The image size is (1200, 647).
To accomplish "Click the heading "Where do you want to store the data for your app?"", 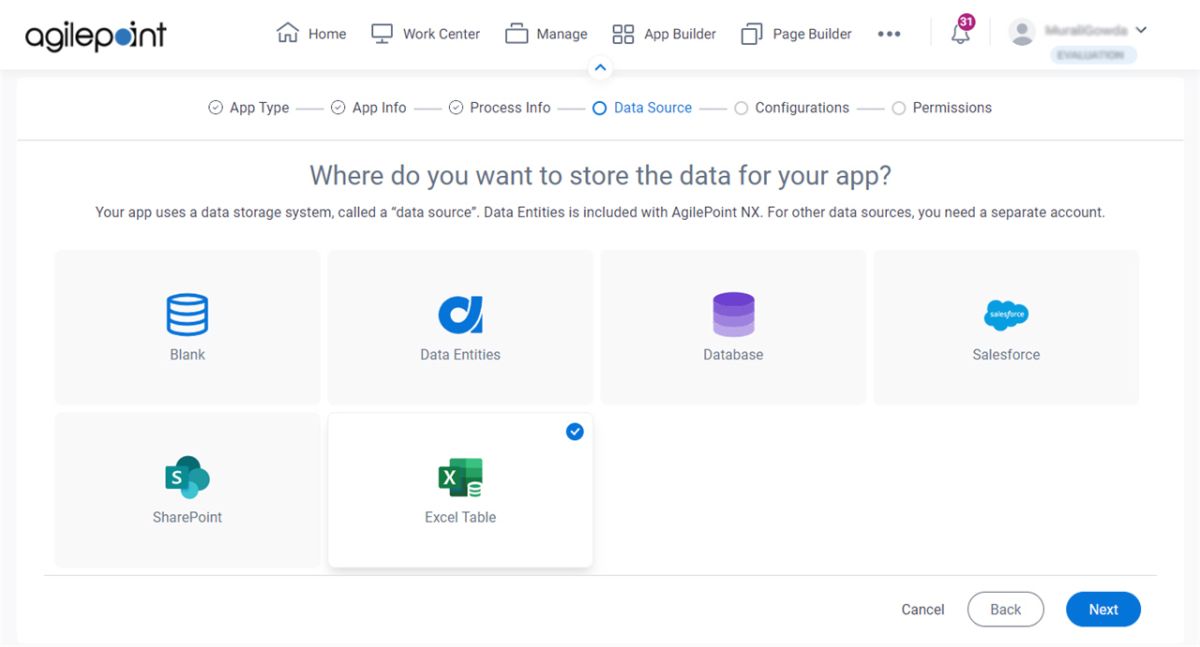I will pyautogui.click(x=600, y=176).
